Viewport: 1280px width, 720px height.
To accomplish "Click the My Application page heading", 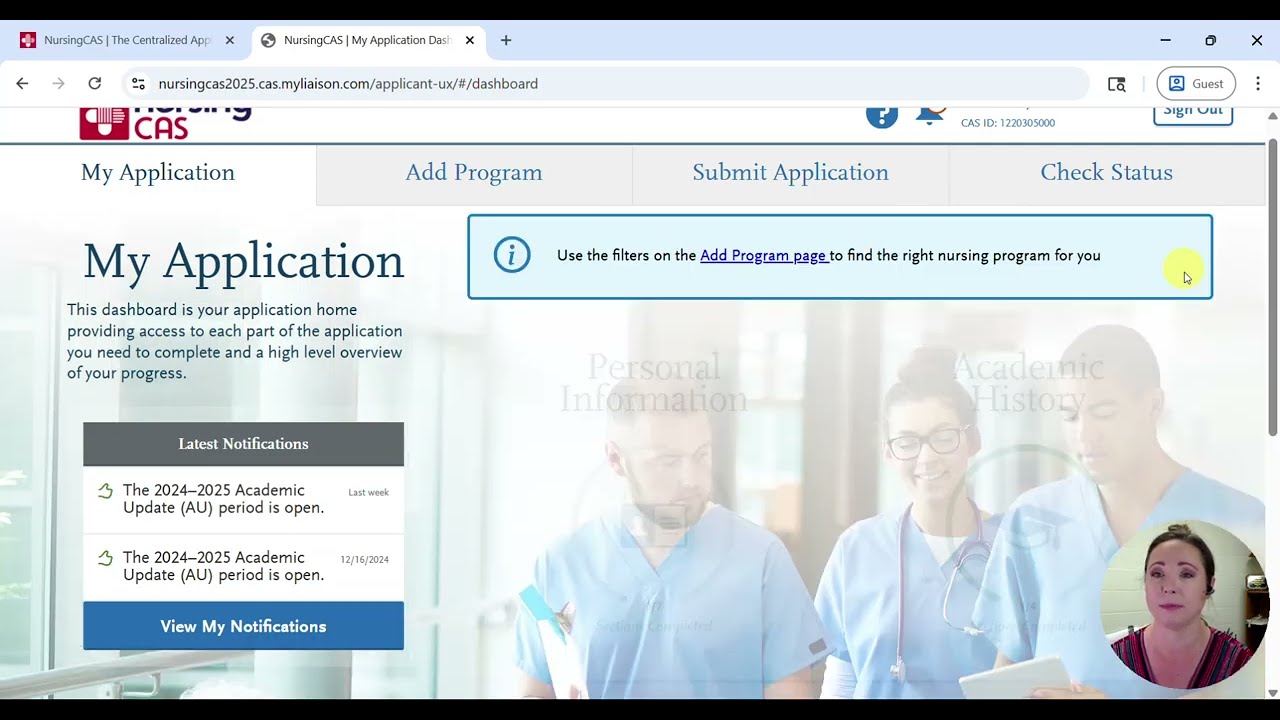I will (244, 262).
